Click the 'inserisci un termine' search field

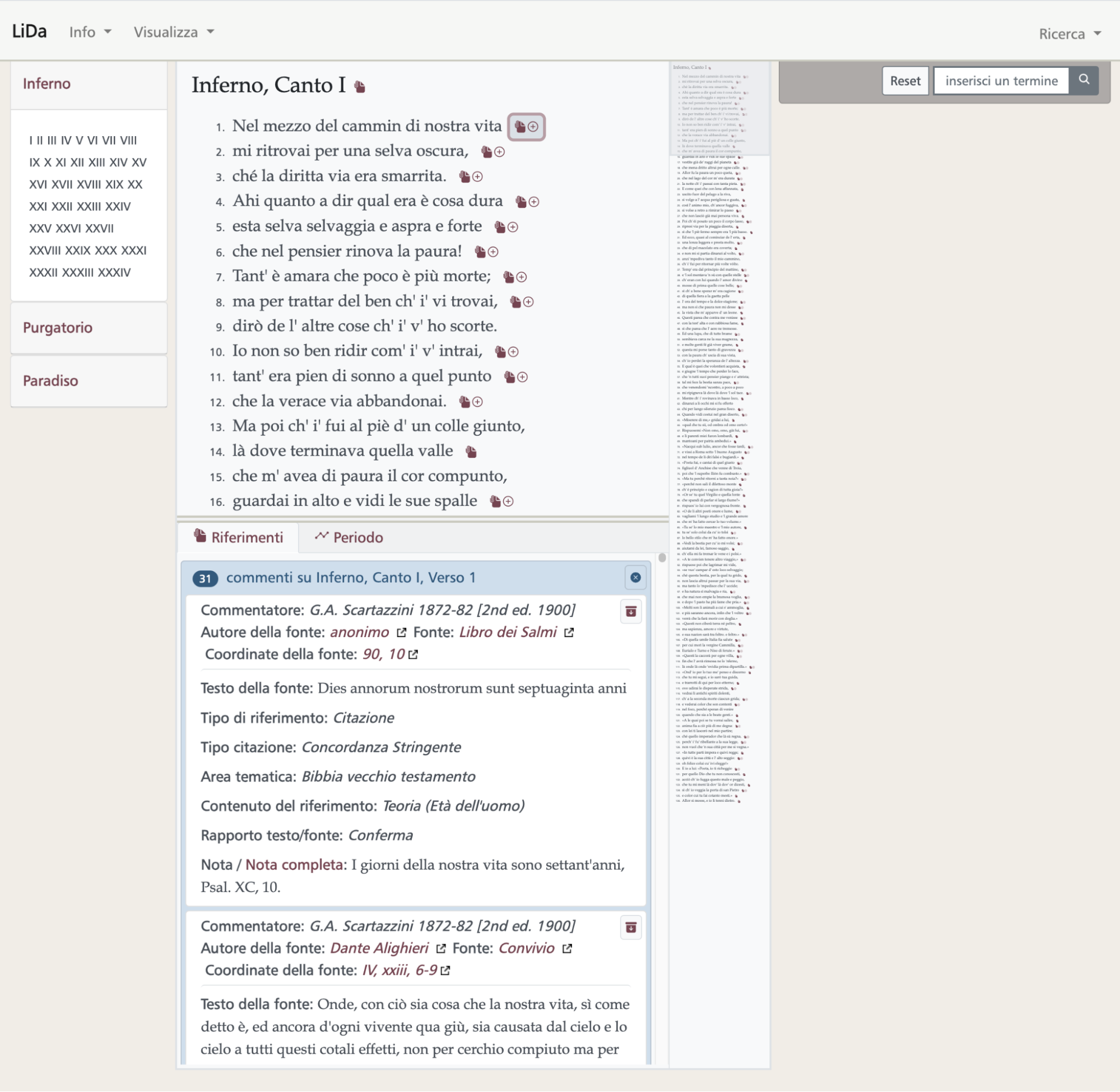click(1001, 81)
